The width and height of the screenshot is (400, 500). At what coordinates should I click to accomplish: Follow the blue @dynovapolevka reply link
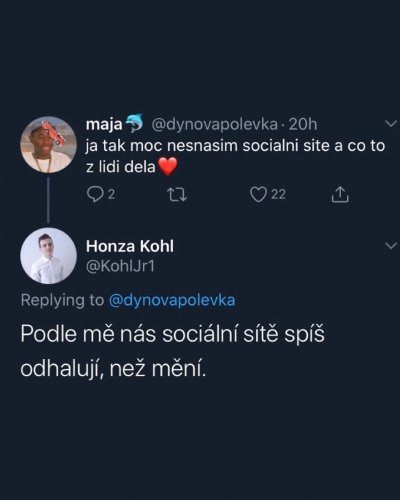pos(172,300)
